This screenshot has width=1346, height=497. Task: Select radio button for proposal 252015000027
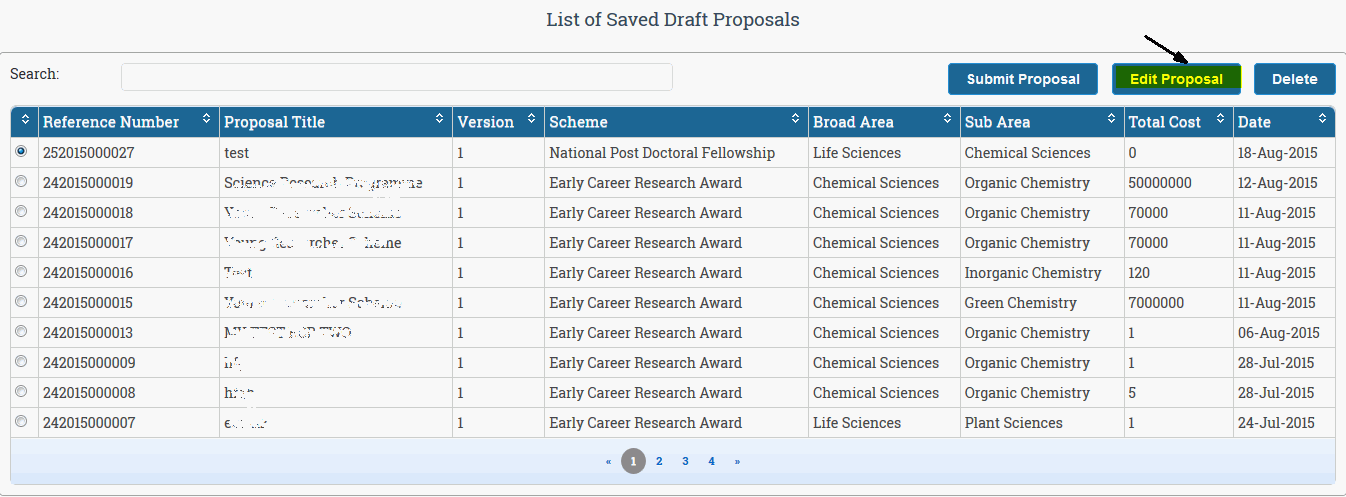21,151
